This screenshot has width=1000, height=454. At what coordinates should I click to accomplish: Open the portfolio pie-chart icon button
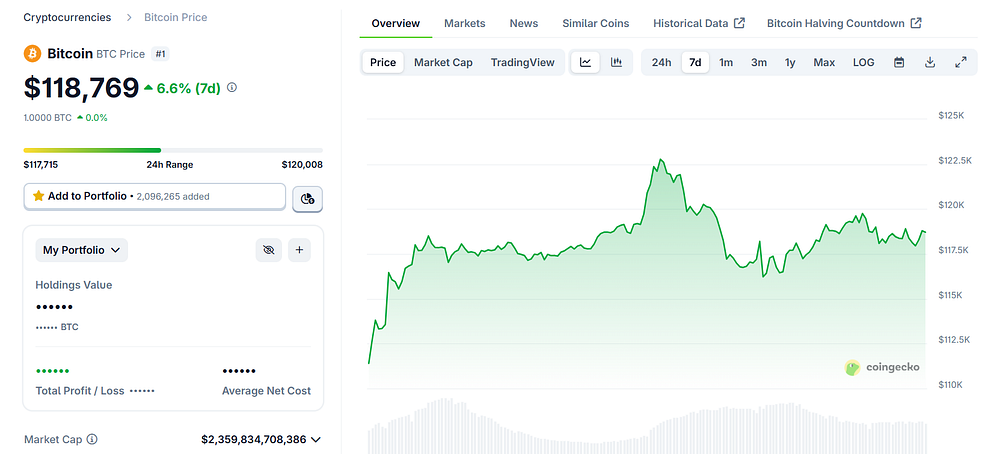coord(307,198)
